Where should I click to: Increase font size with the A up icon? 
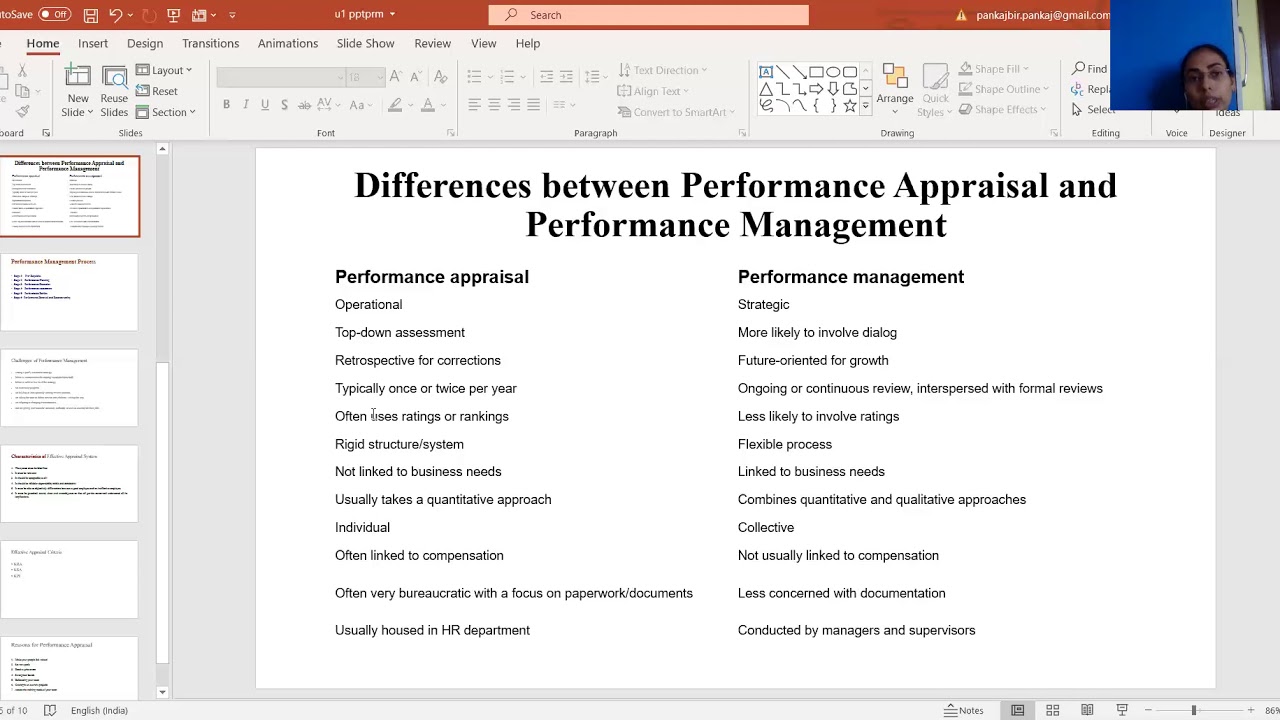click(396, 77)
